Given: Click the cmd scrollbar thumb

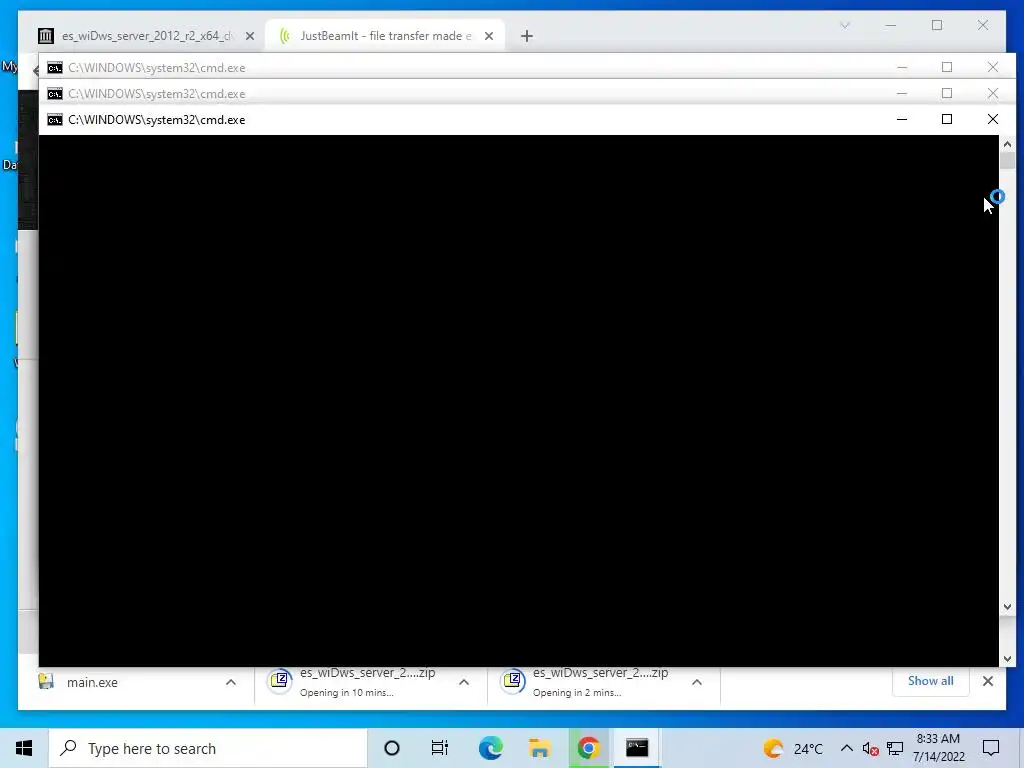Looking at the screenshot, I should coord(1007,161).
